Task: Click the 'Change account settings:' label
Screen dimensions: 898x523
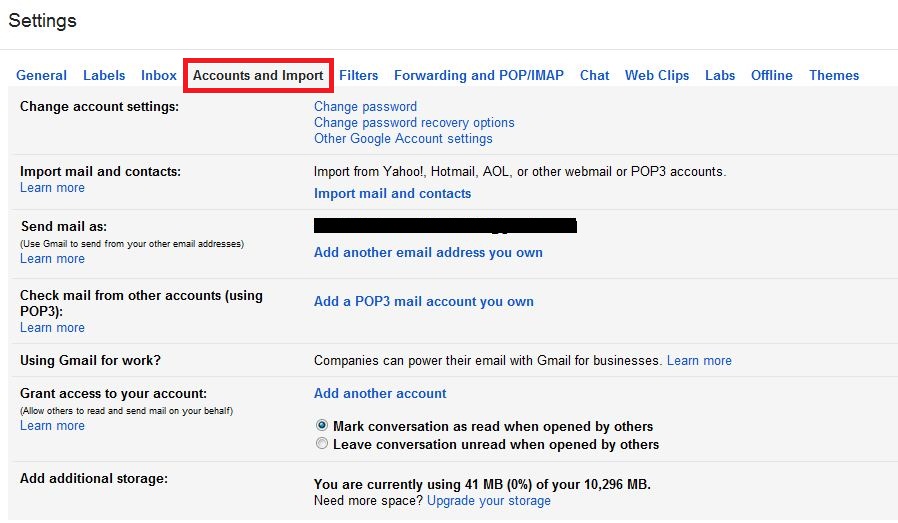Action: point(99,107)
